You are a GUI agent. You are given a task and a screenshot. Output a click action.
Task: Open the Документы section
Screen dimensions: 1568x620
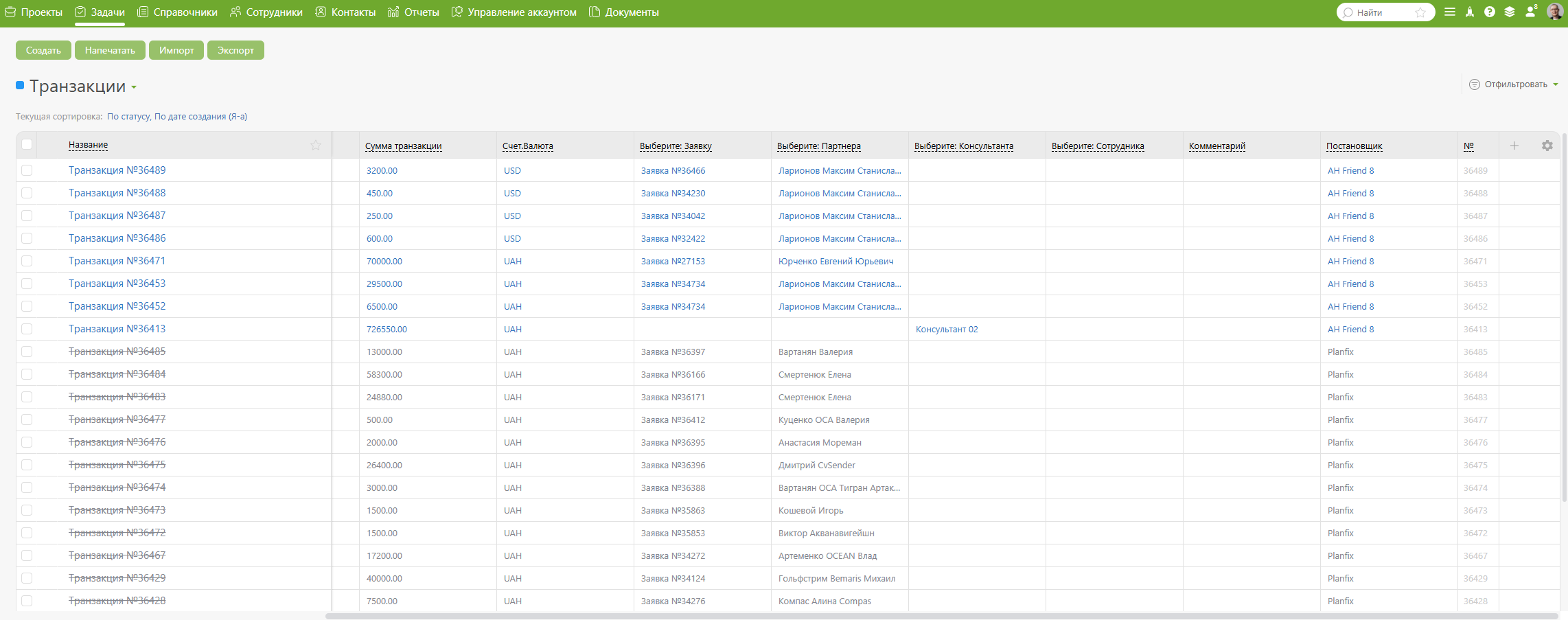click(x=624, y=12)
